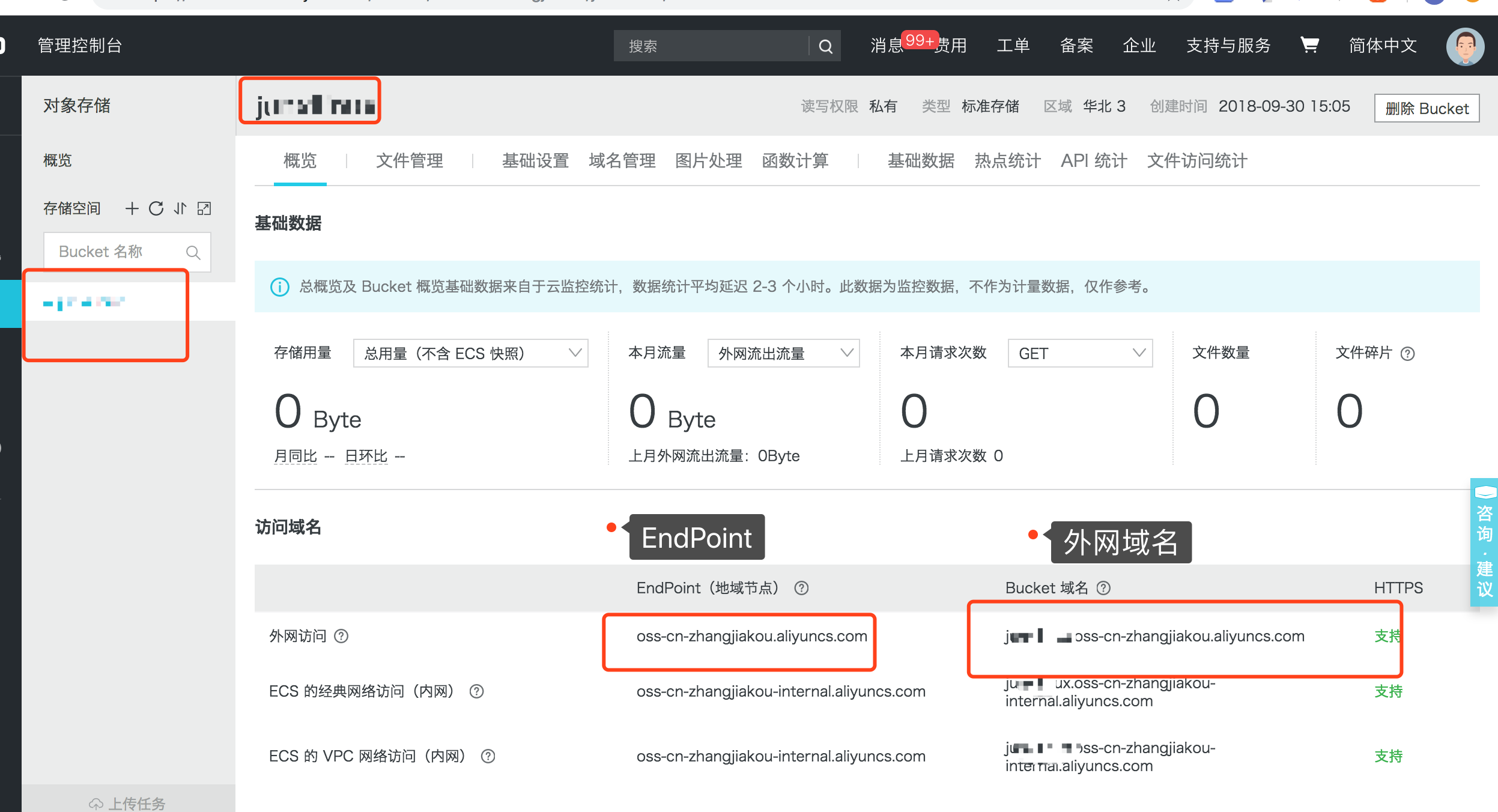Open the 工单 menu
Screen dimensions: 1498x812
click(1013, 46)
